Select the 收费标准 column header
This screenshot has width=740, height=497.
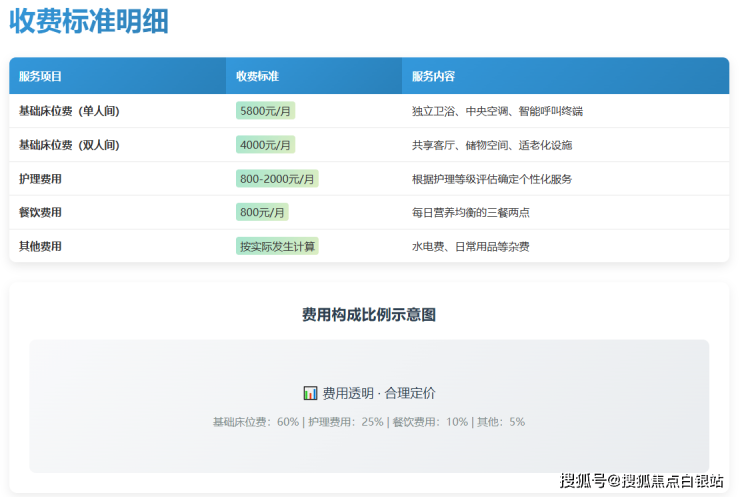[257, 76]
